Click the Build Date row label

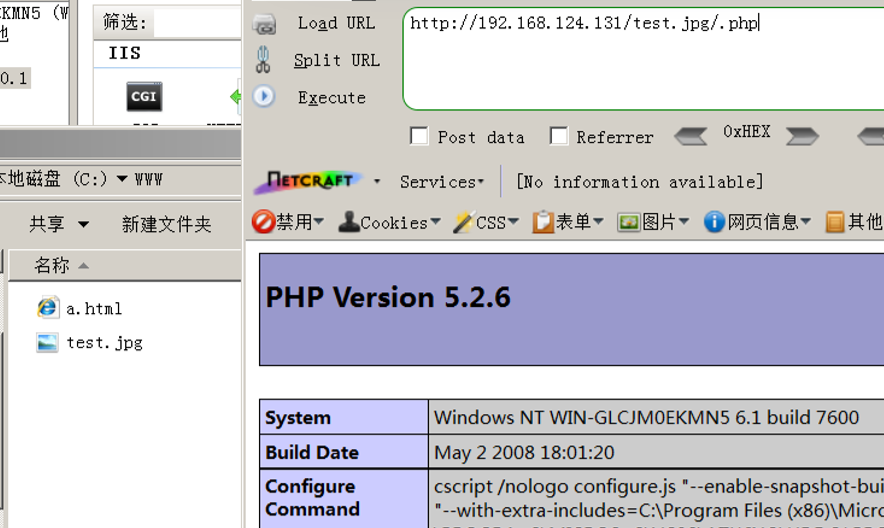tap(312, 452)
